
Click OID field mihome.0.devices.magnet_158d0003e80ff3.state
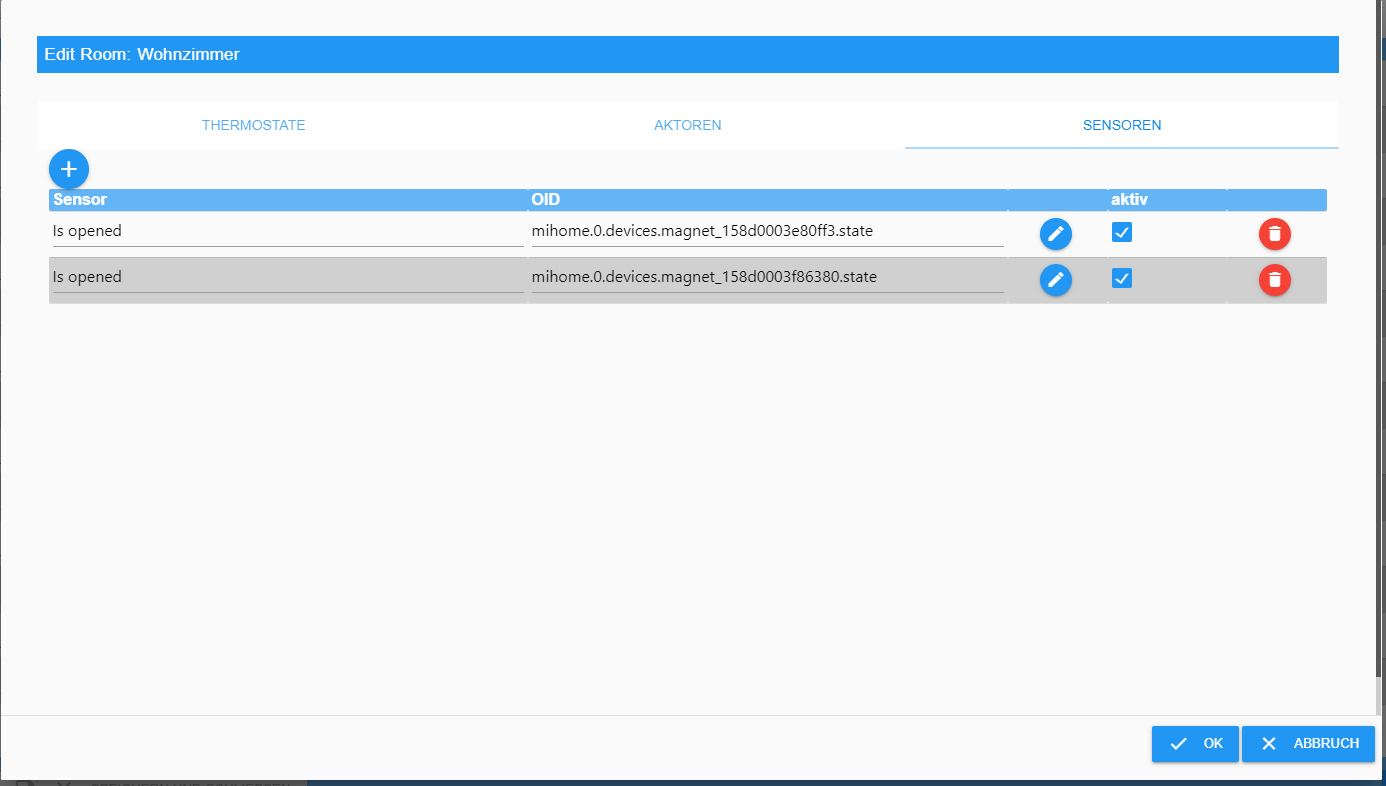(x=768, y=232)
